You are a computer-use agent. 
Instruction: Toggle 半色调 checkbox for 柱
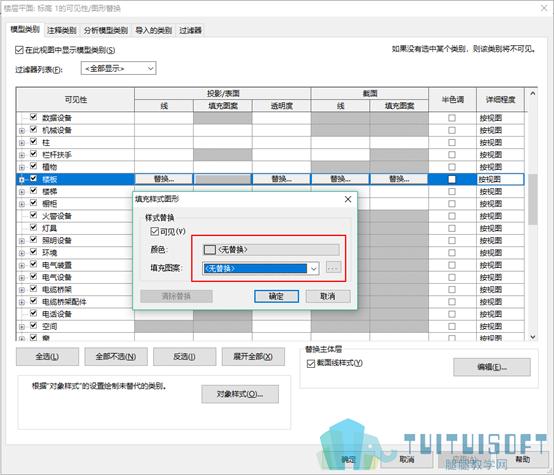452,142
